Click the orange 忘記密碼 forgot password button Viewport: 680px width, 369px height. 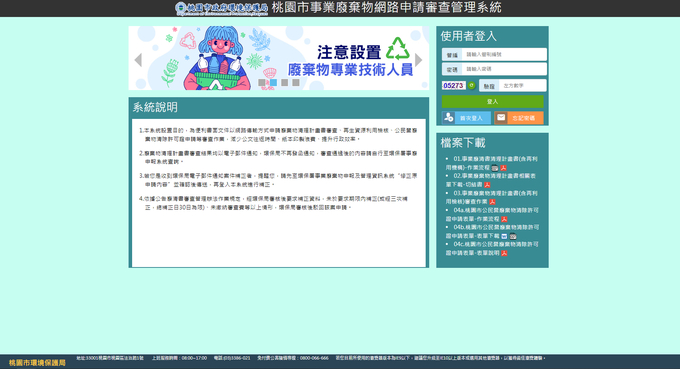[519, 118]
